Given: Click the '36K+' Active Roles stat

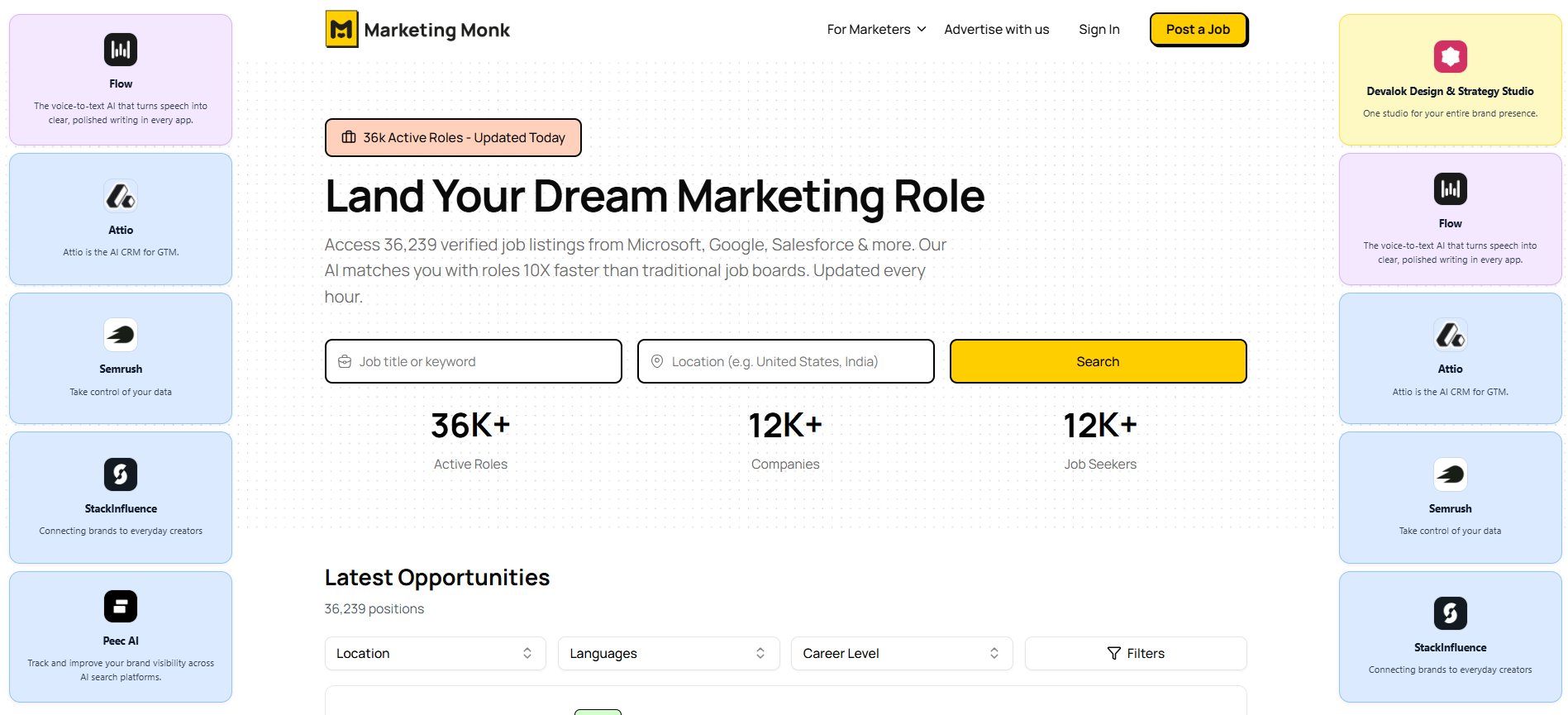Looking at the screenshot, I should (470, 426).
